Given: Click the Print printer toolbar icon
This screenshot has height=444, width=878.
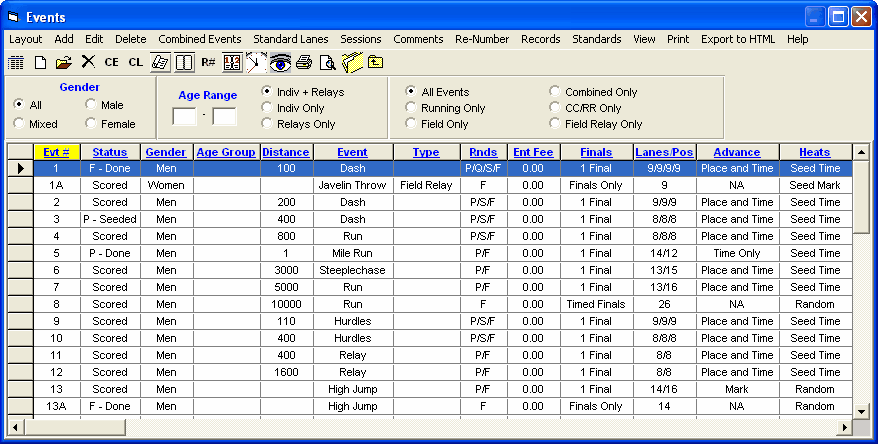Looking at the screenshot, I should click(304, 62).
